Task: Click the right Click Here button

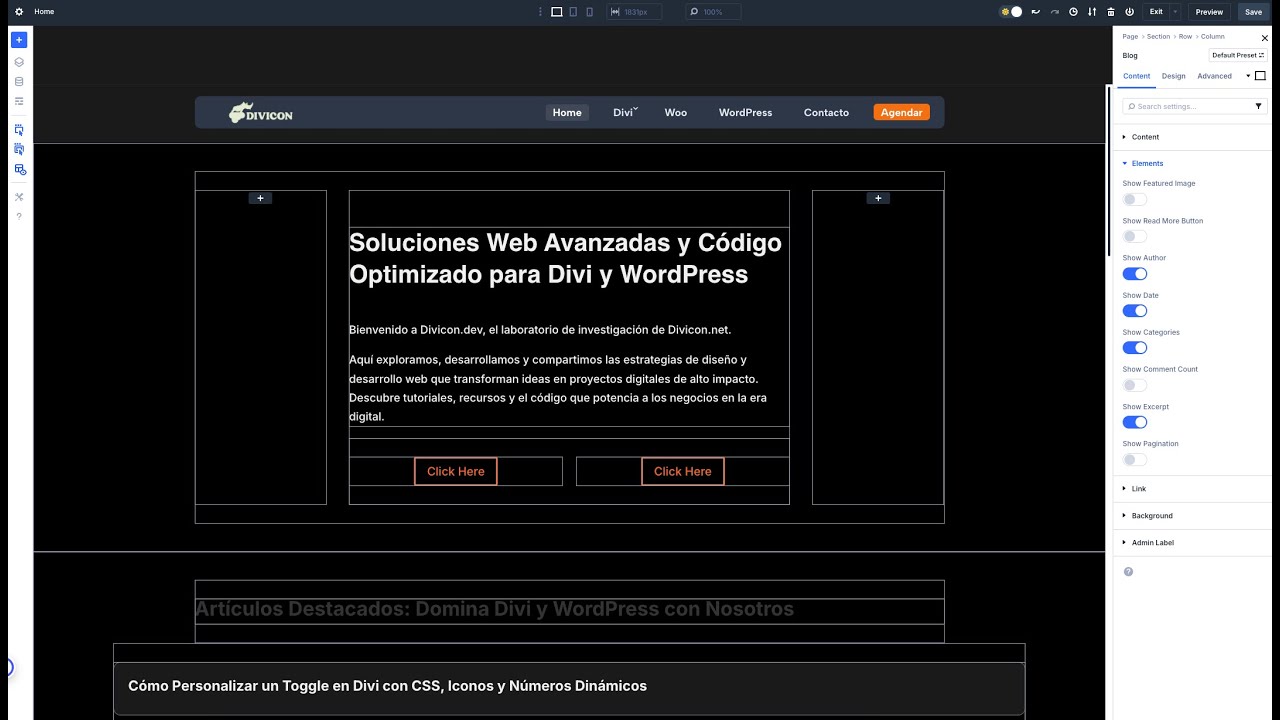Action: 683,472
